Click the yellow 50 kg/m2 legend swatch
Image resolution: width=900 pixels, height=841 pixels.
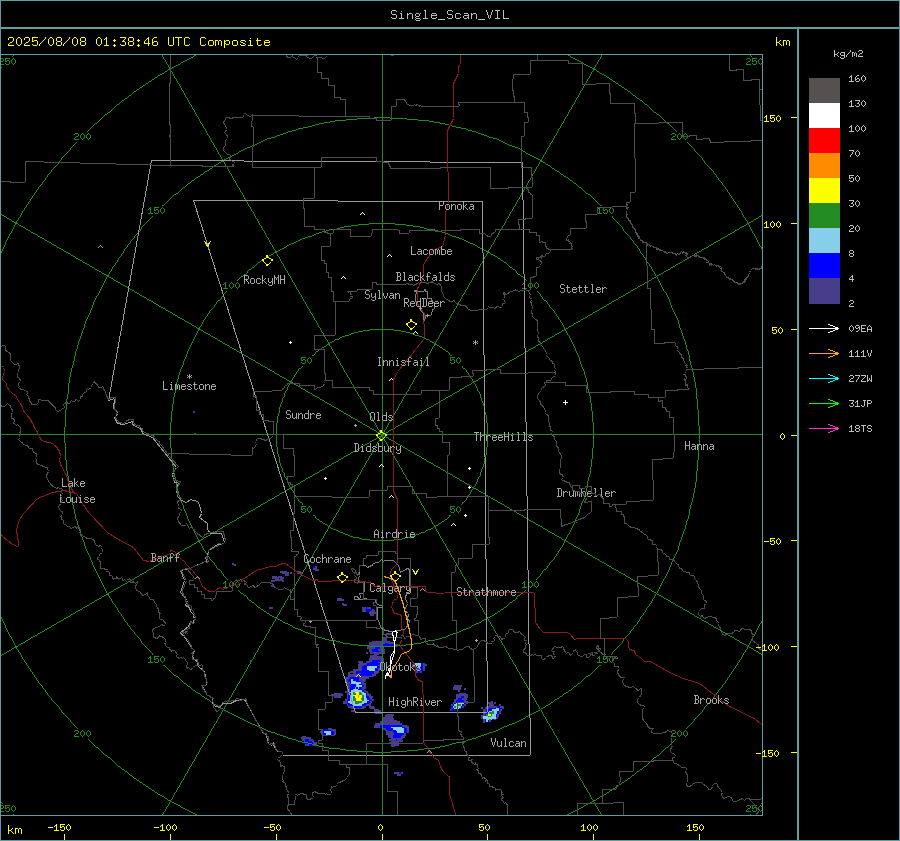coord(824,191)
